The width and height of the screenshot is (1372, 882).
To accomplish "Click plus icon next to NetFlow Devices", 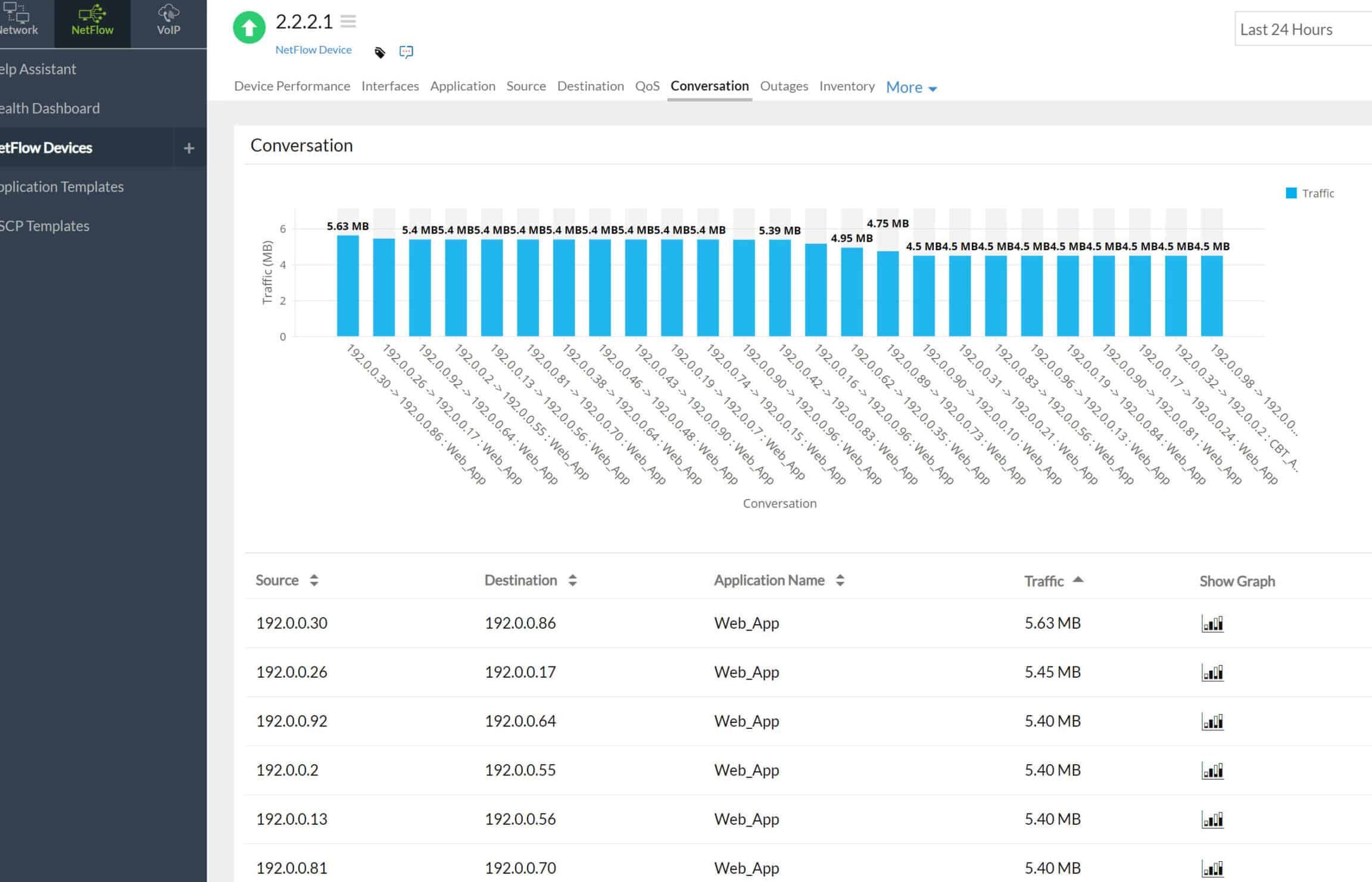I will (x=189, y=148).
